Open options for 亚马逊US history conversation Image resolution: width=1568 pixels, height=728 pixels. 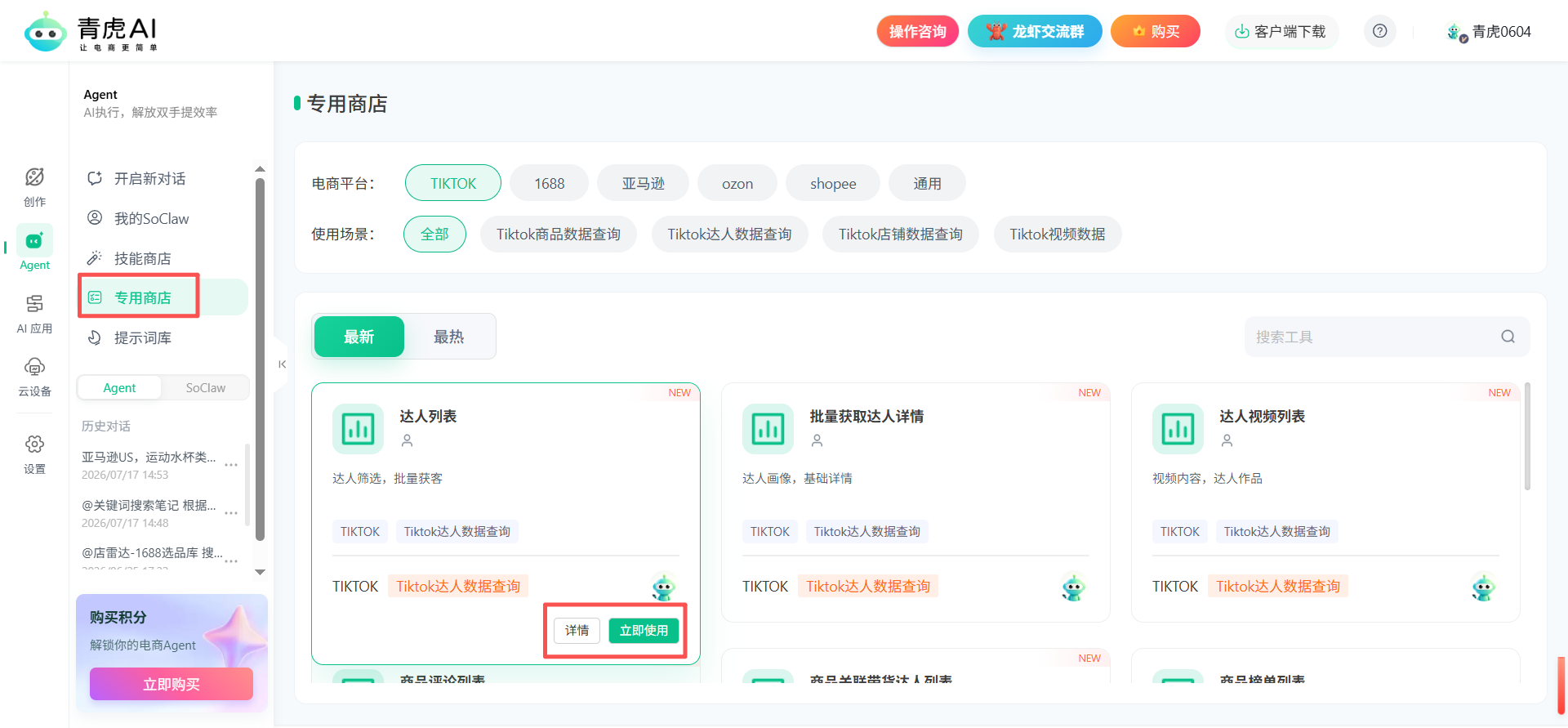pos(231,465)
